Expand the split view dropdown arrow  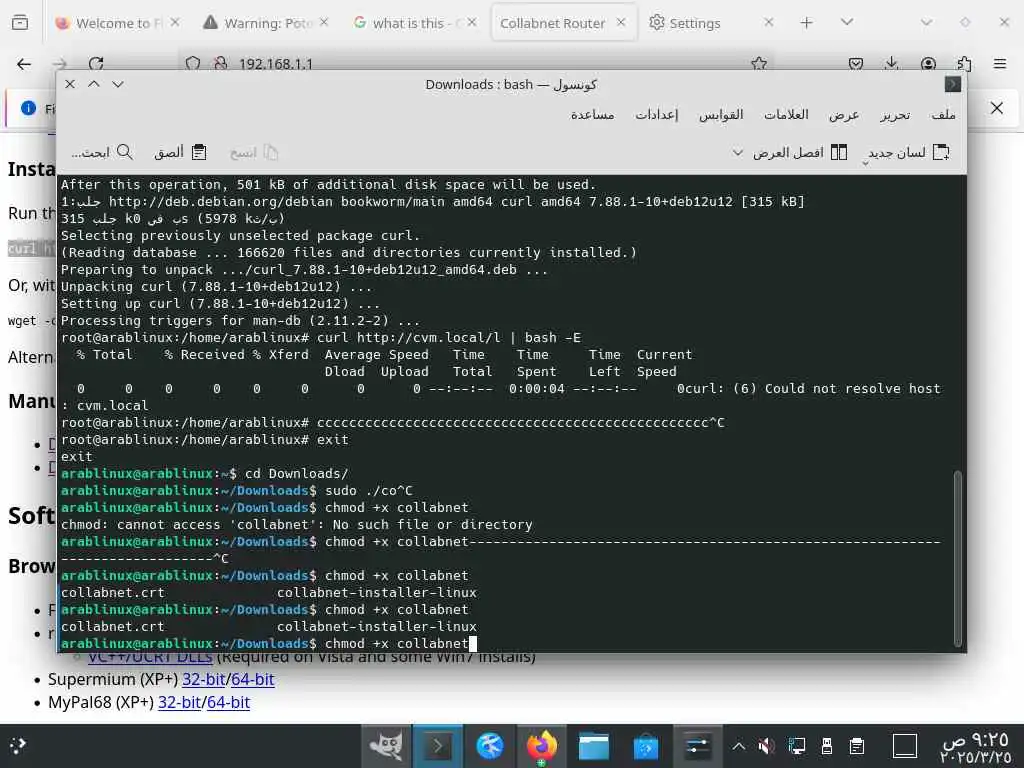point(737,152)
